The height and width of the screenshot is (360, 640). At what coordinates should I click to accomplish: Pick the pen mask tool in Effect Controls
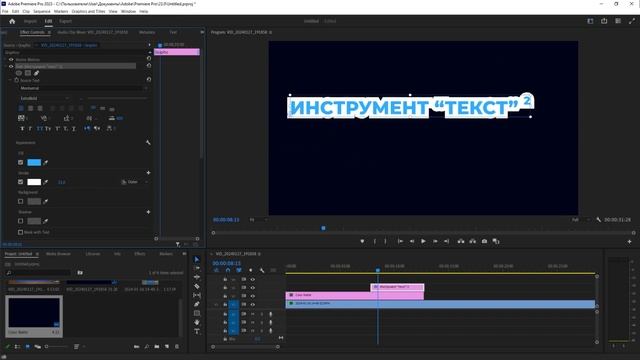coord(36,73)
